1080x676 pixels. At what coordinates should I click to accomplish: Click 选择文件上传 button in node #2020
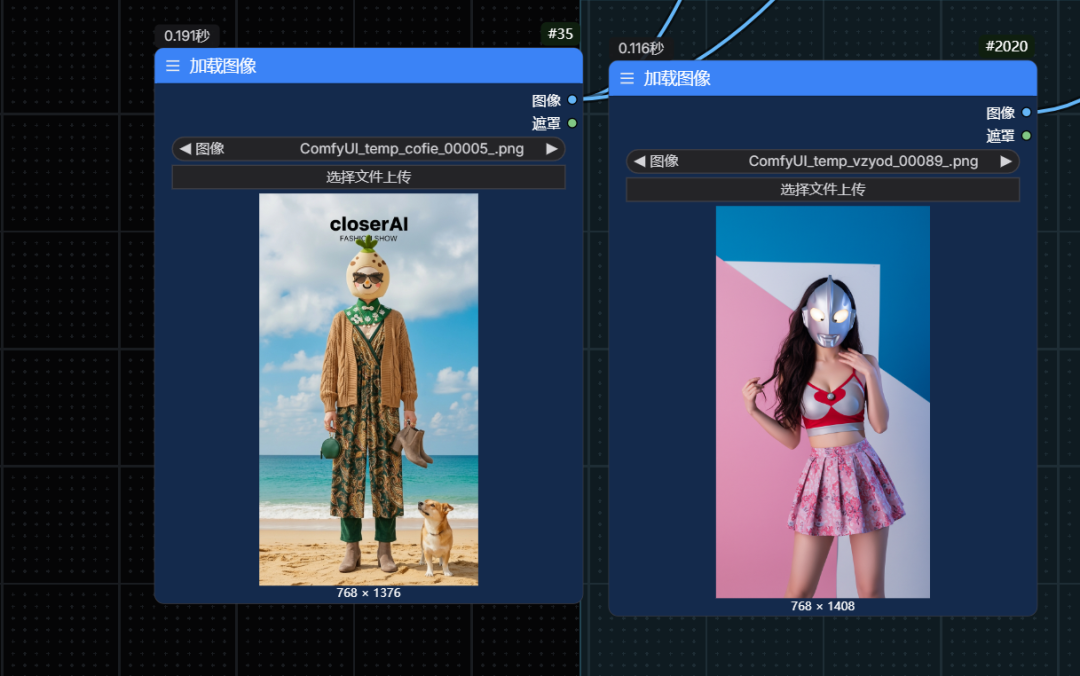click(x=823, y=190)
